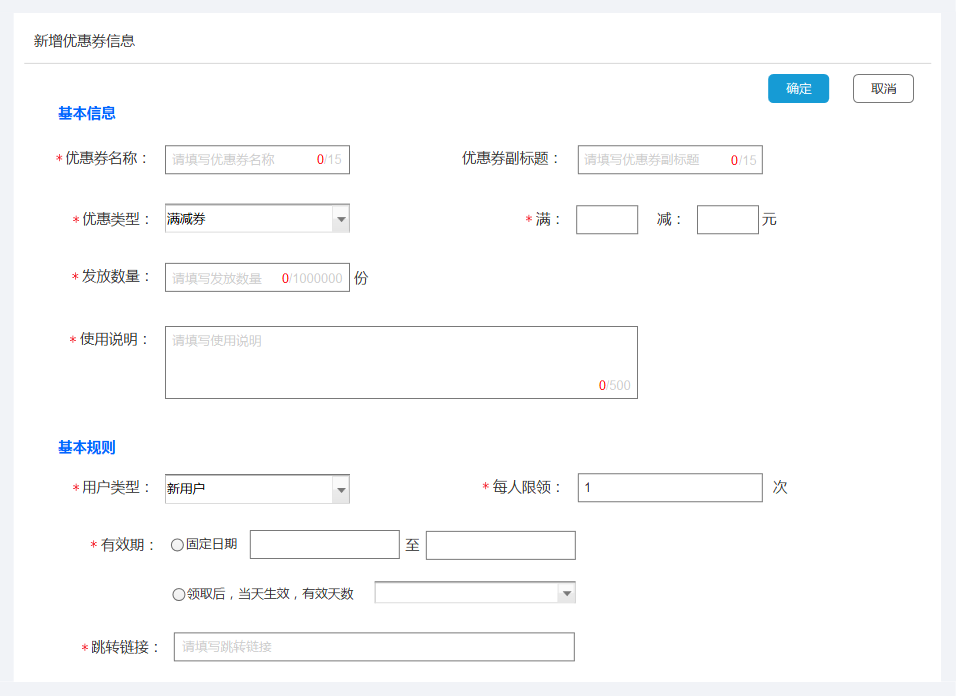
Task: Click the 取消 cancel button
Action: 883,89
